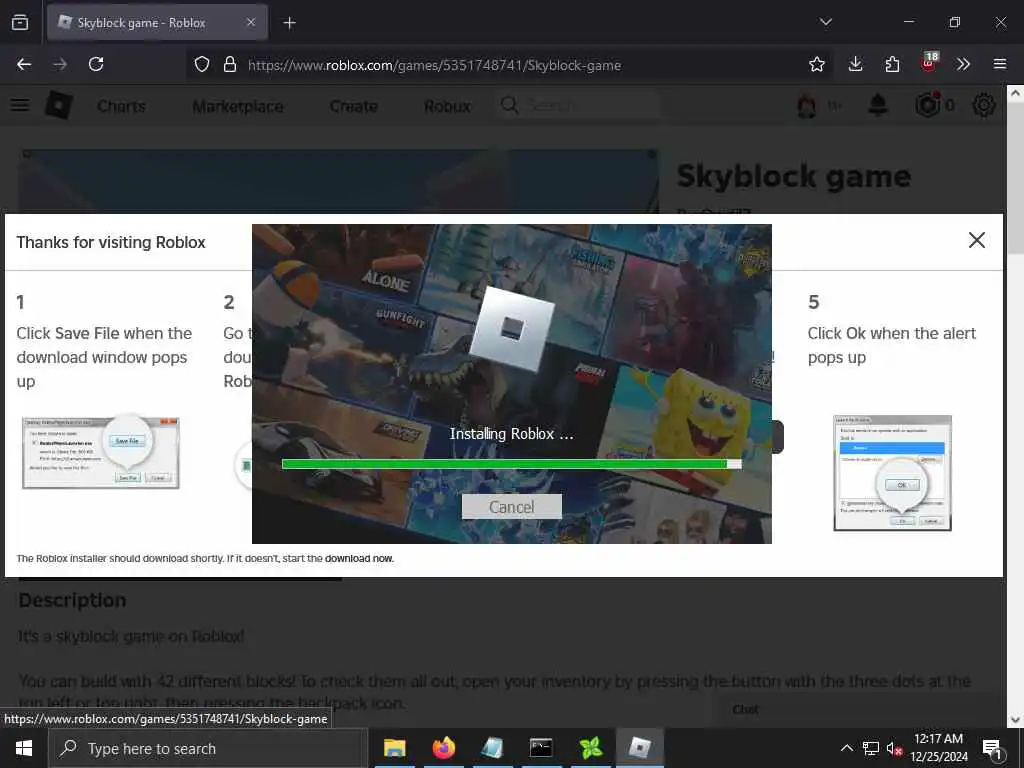The image size is (1024, 768).
Task: Click the Robux balance icon
Action: click(x=927, y=105)
